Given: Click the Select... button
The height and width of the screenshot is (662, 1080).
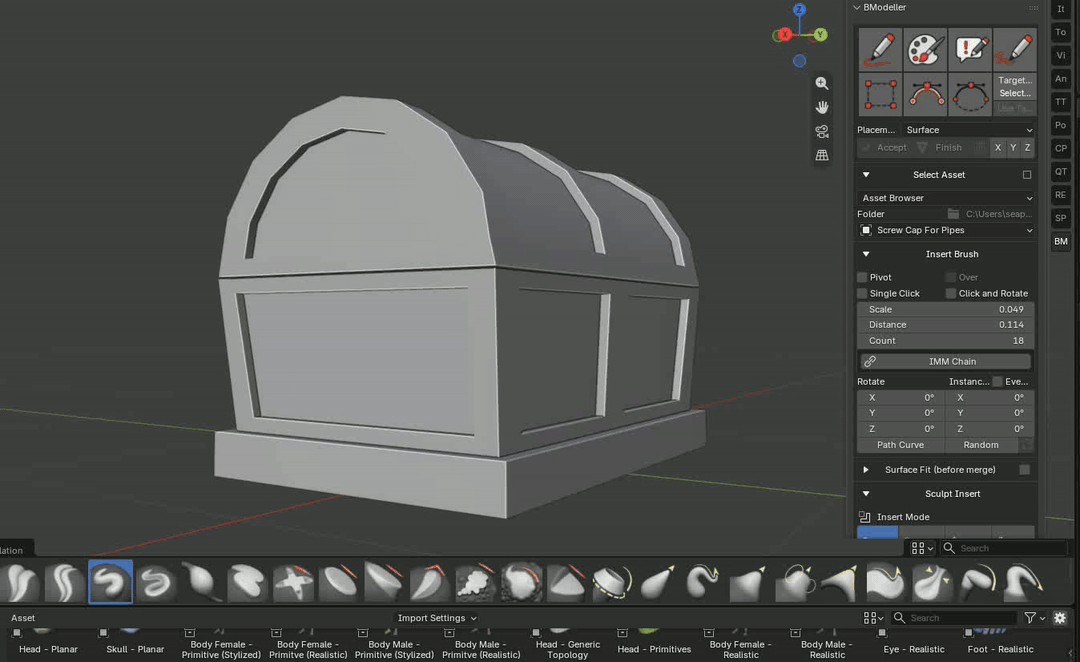Looking at the screenshot, I should pos(1015,93).
